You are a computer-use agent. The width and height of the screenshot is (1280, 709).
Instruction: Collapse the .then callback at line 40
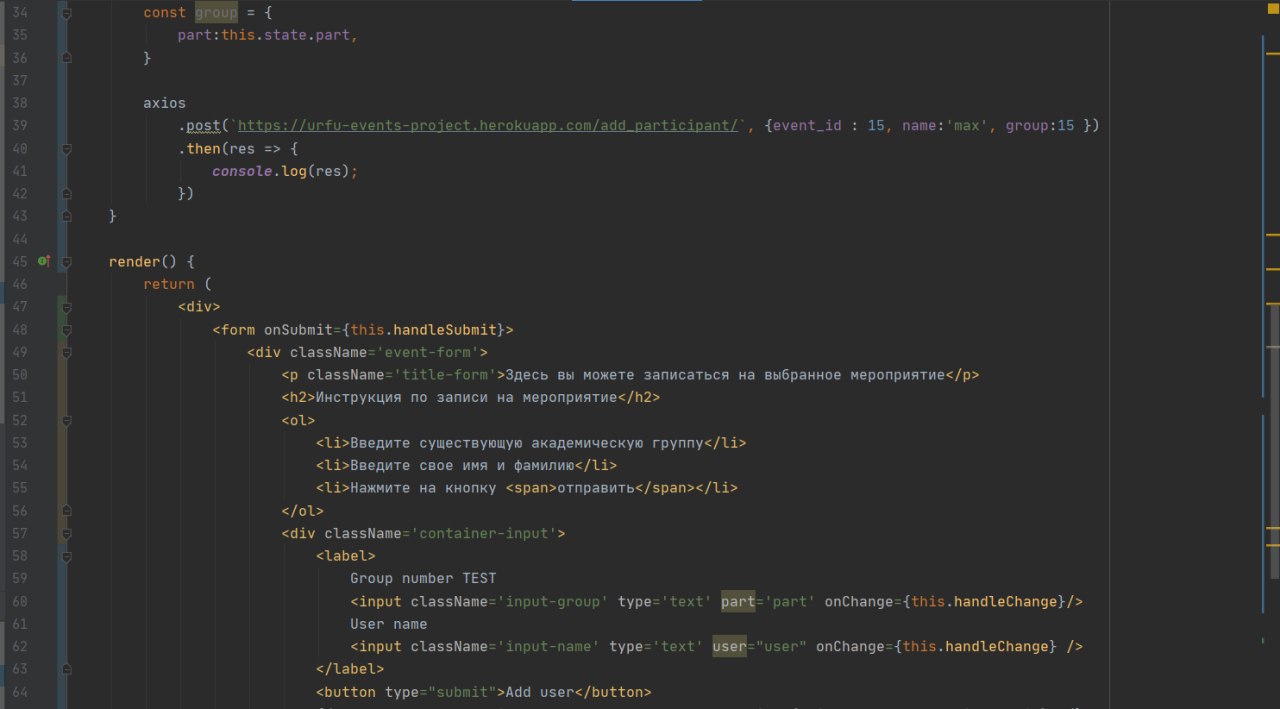66,149
